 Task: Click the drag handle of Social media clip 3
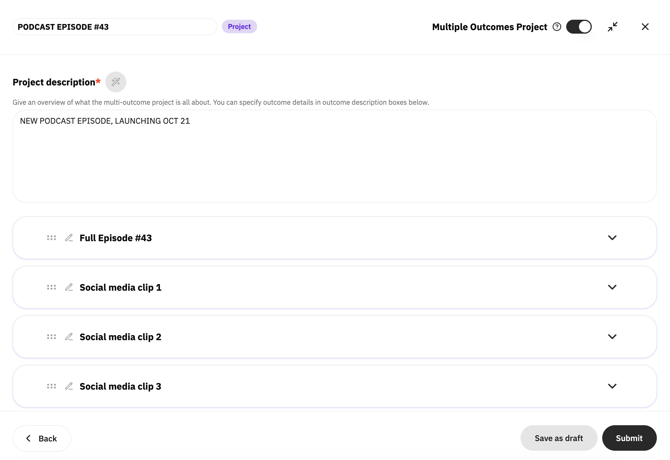51,387
